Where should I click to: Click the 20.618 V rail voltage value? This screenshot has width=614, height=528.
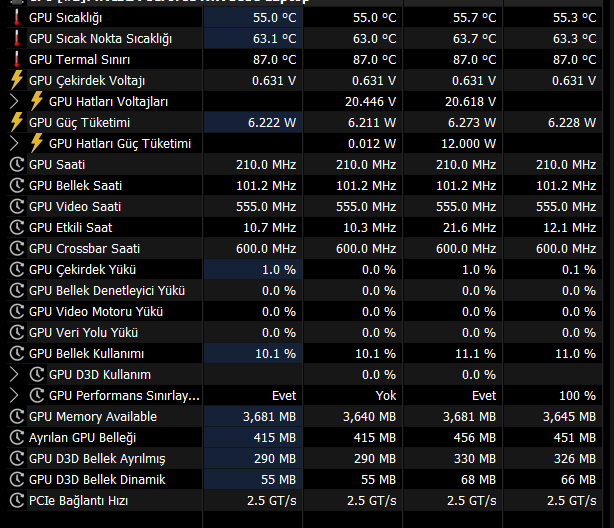(470, 102)
